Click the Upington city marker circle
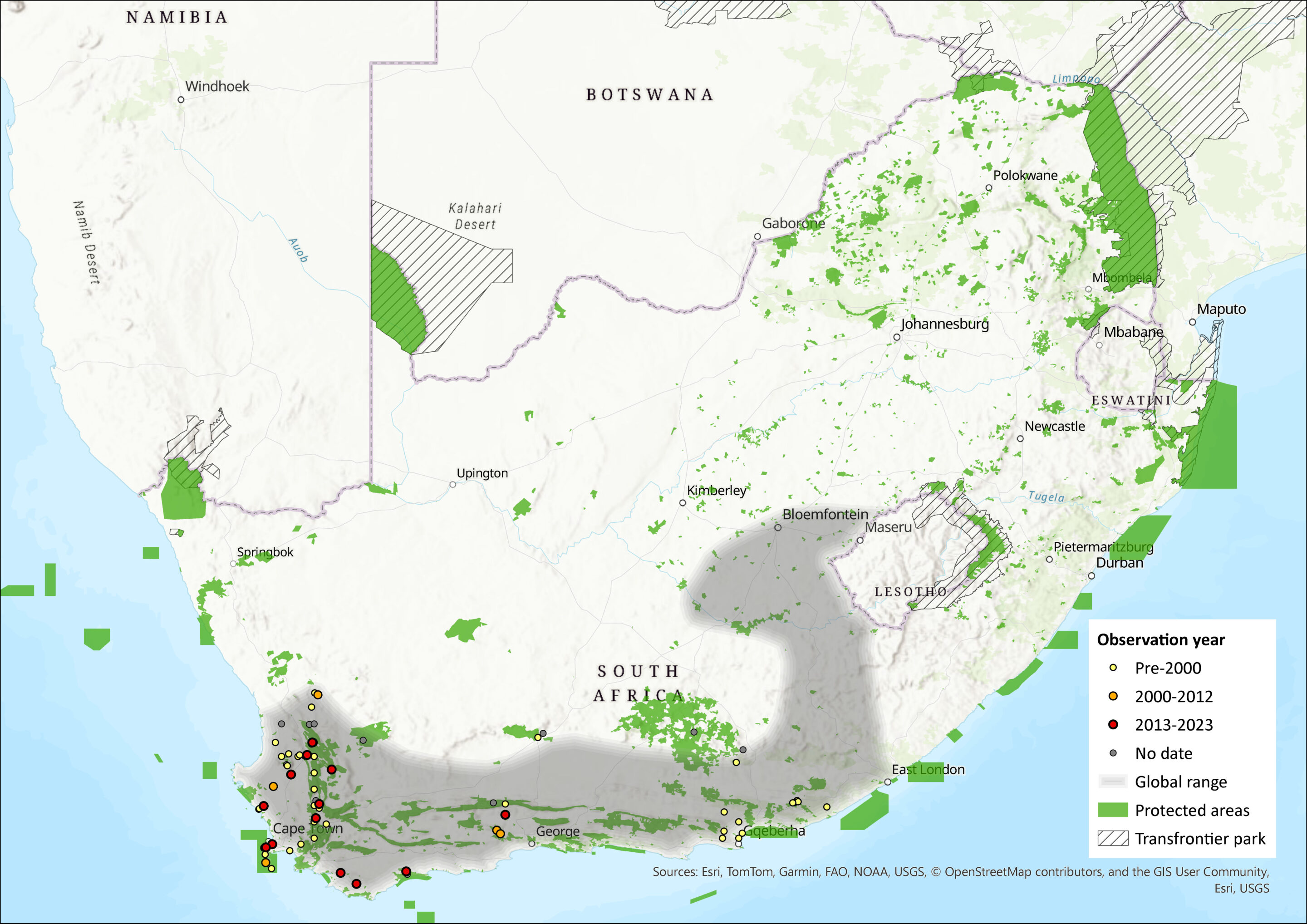 [x=452, y=485]
